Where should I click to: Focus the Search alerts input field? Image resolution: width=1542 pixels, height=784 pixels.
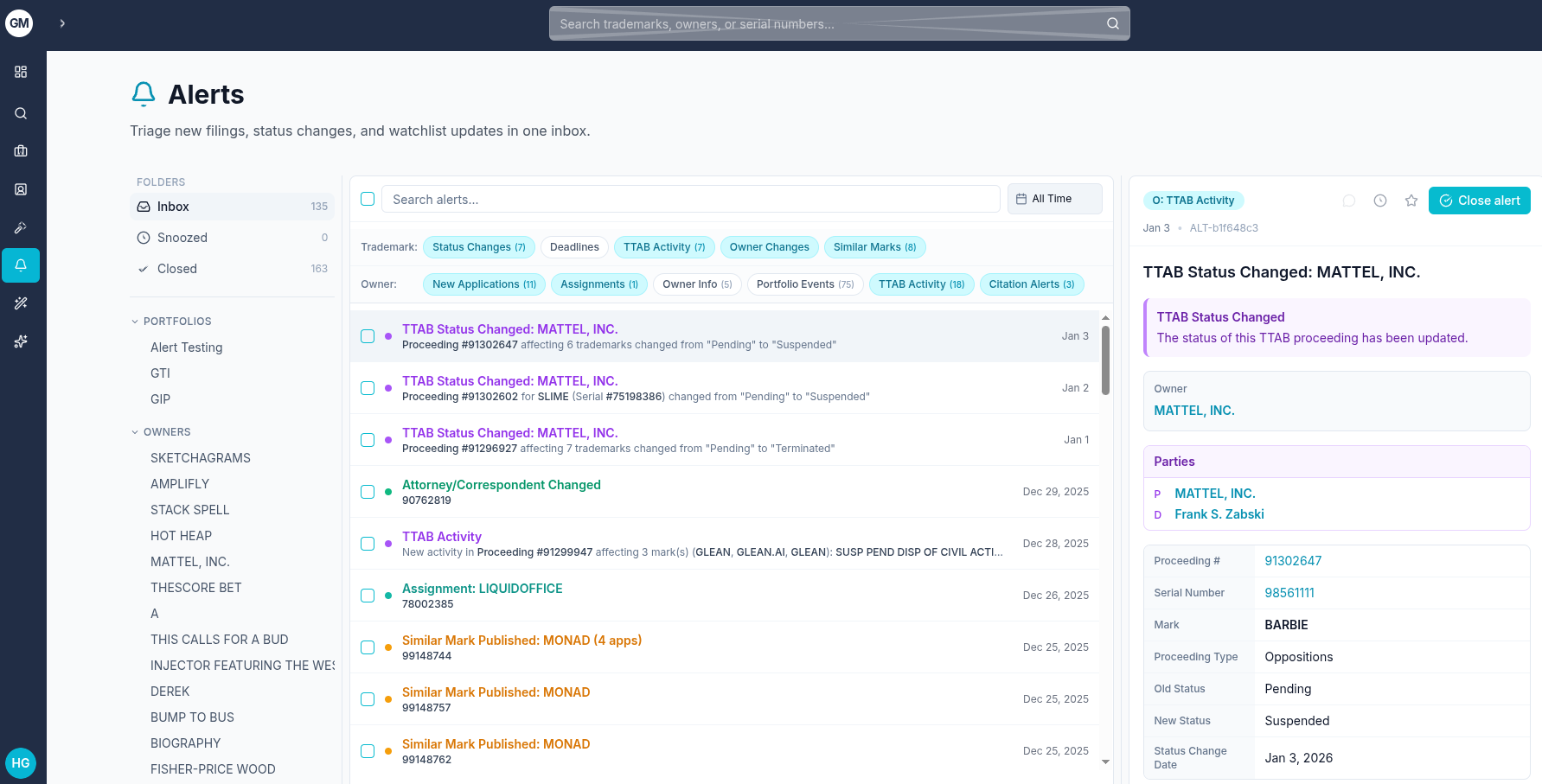[690, 199]
